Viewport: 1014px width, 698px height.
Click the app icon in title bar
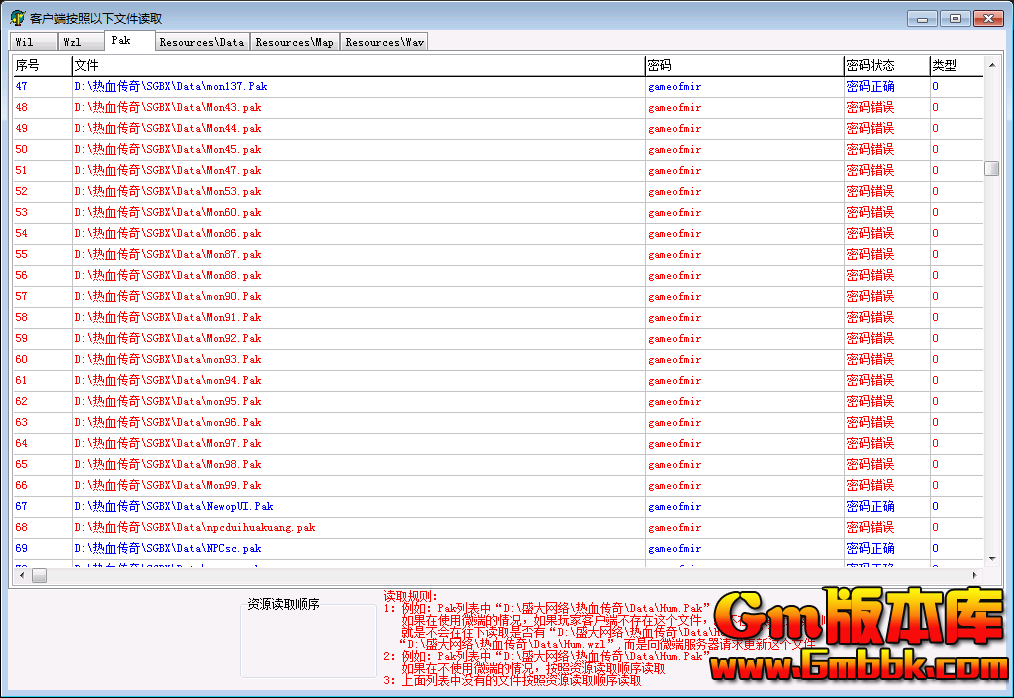click(x=17, y=18)
